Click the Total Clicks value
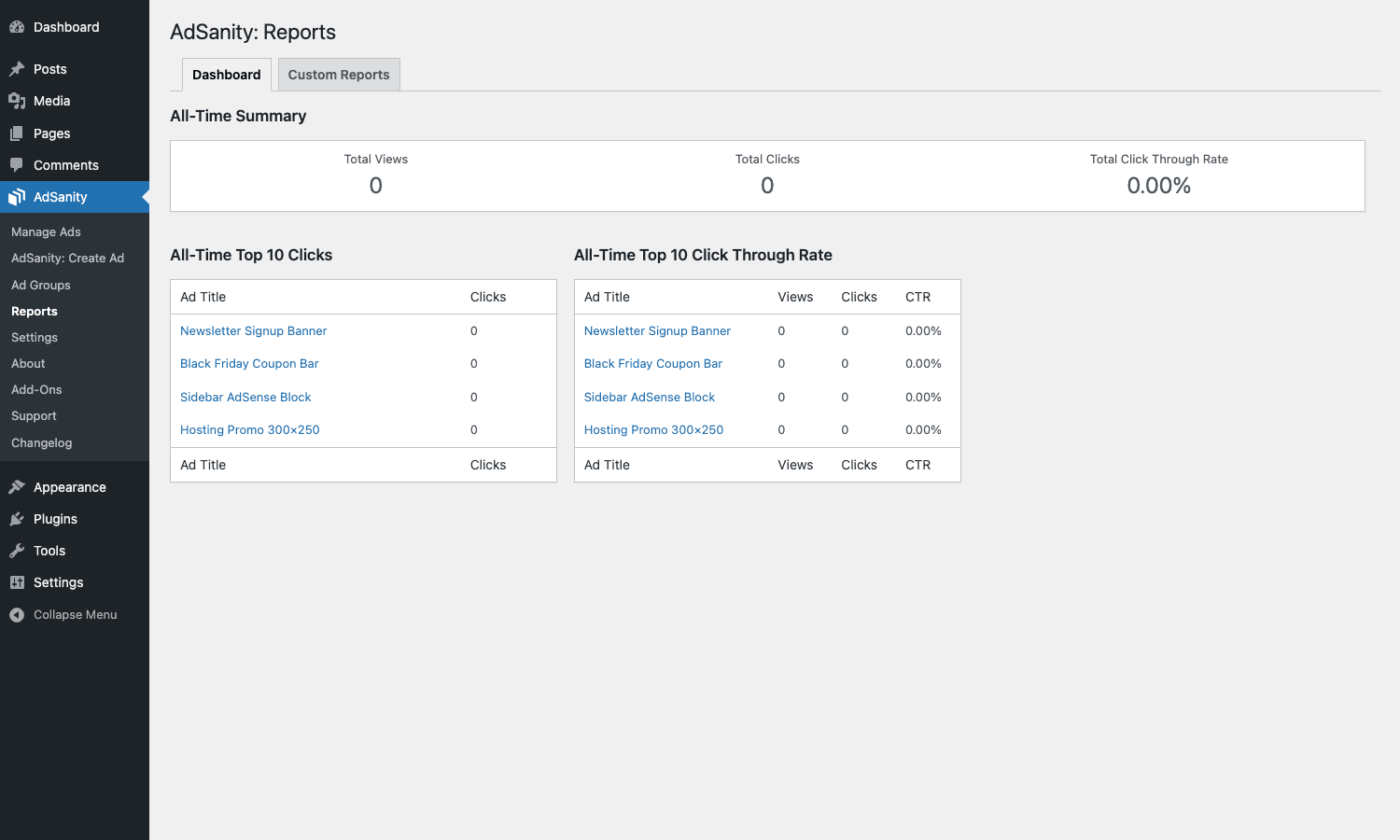The image size is (1400, 840). coord(767,186)
